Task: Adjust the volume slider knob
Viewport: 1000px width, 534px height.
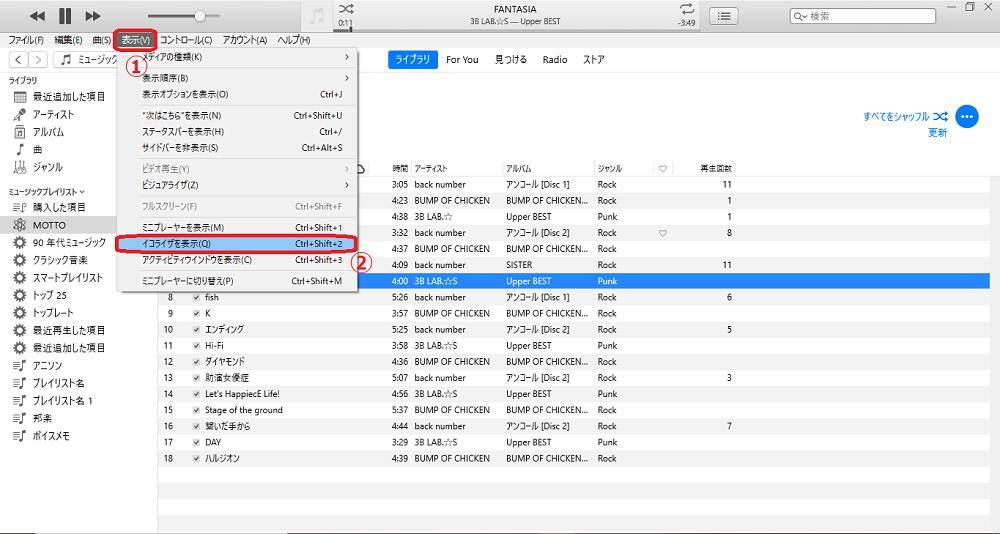Action: [x=201, y=16]
